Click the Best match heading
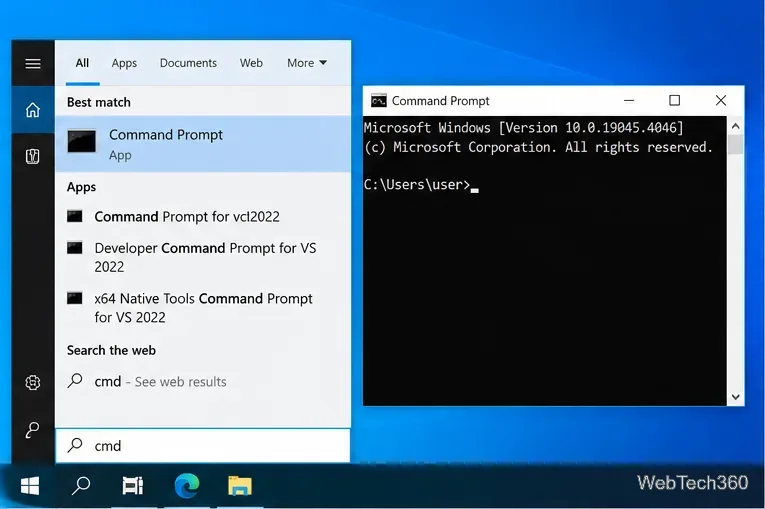The image size is (765, 509). coord(99,102)
